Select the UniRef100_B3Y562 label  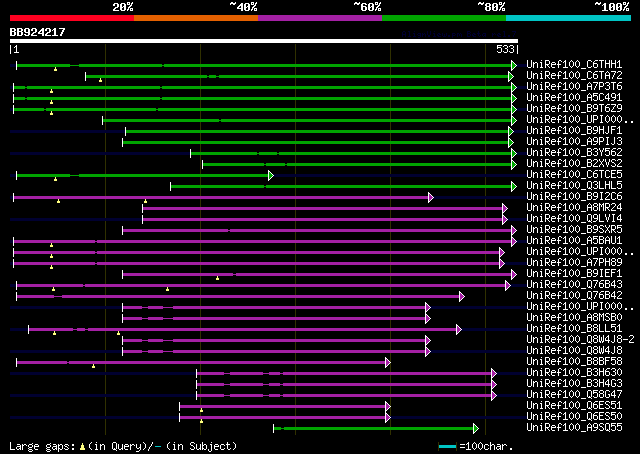[574, 153]
